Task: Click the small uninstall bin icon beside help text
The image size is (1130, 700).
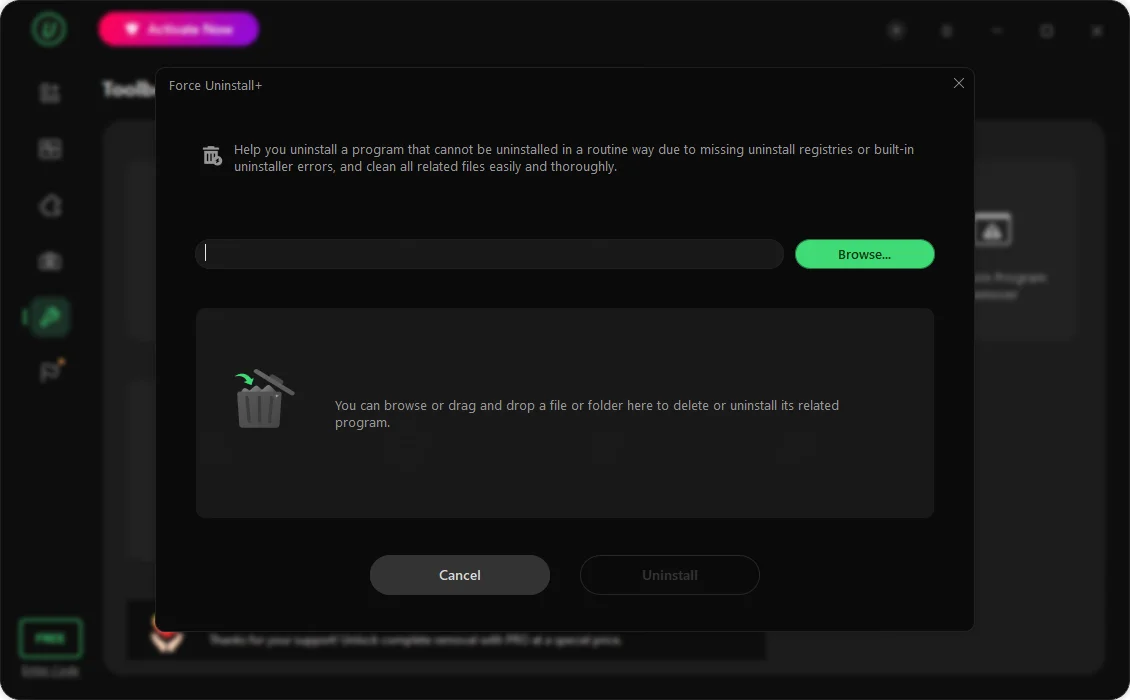Action: [212, 156]
